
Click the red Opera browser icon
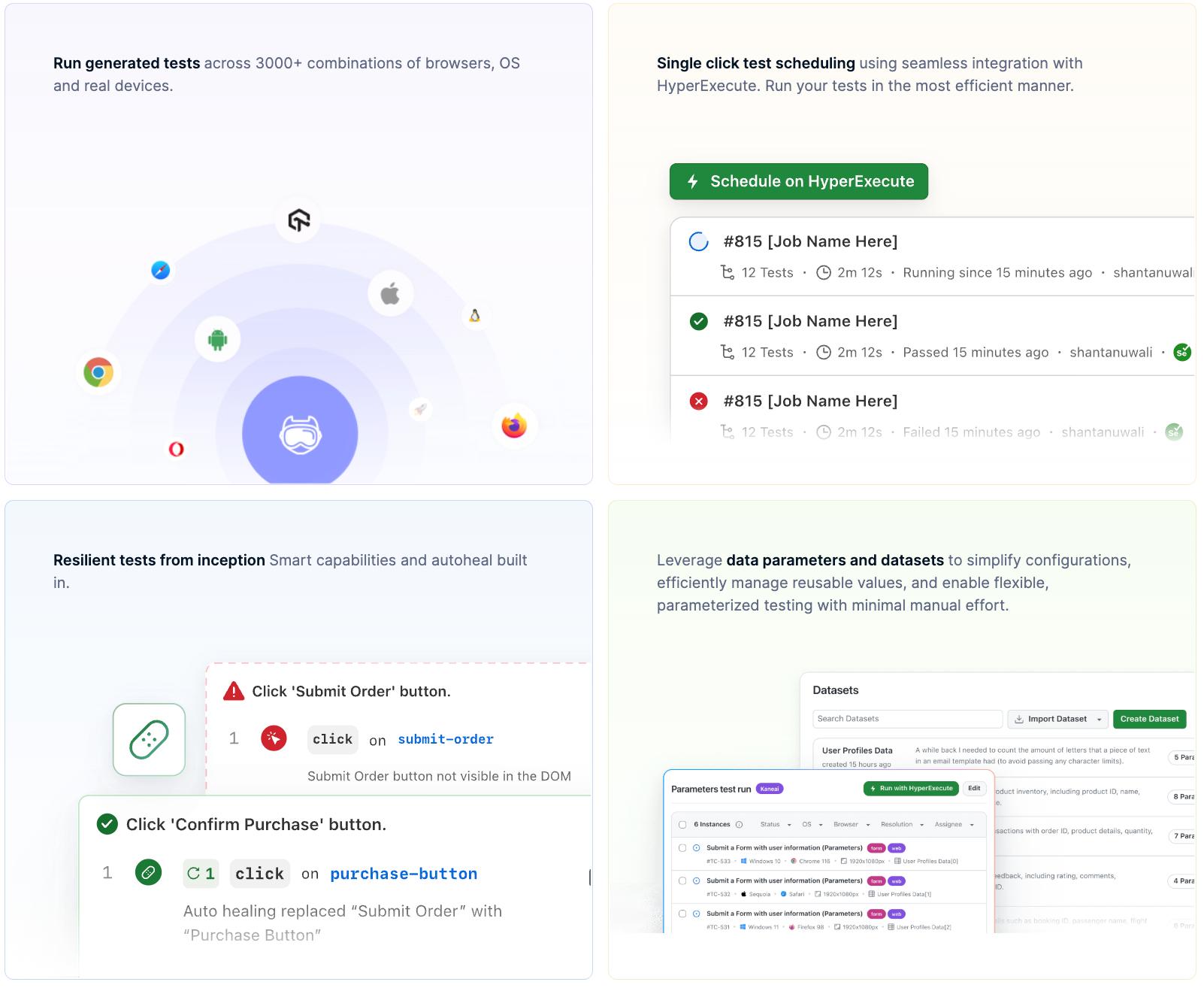pyautogui.click(x=177, y=449)
